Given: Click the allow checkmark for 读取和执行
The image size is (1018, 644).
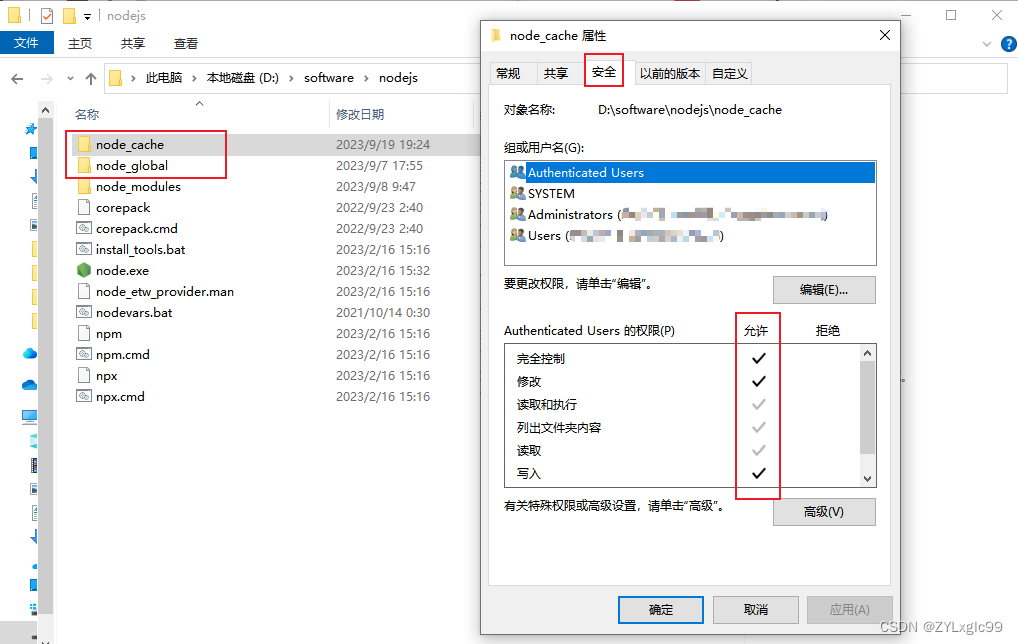Looking at the screenshot, I should tap(758, 404).
